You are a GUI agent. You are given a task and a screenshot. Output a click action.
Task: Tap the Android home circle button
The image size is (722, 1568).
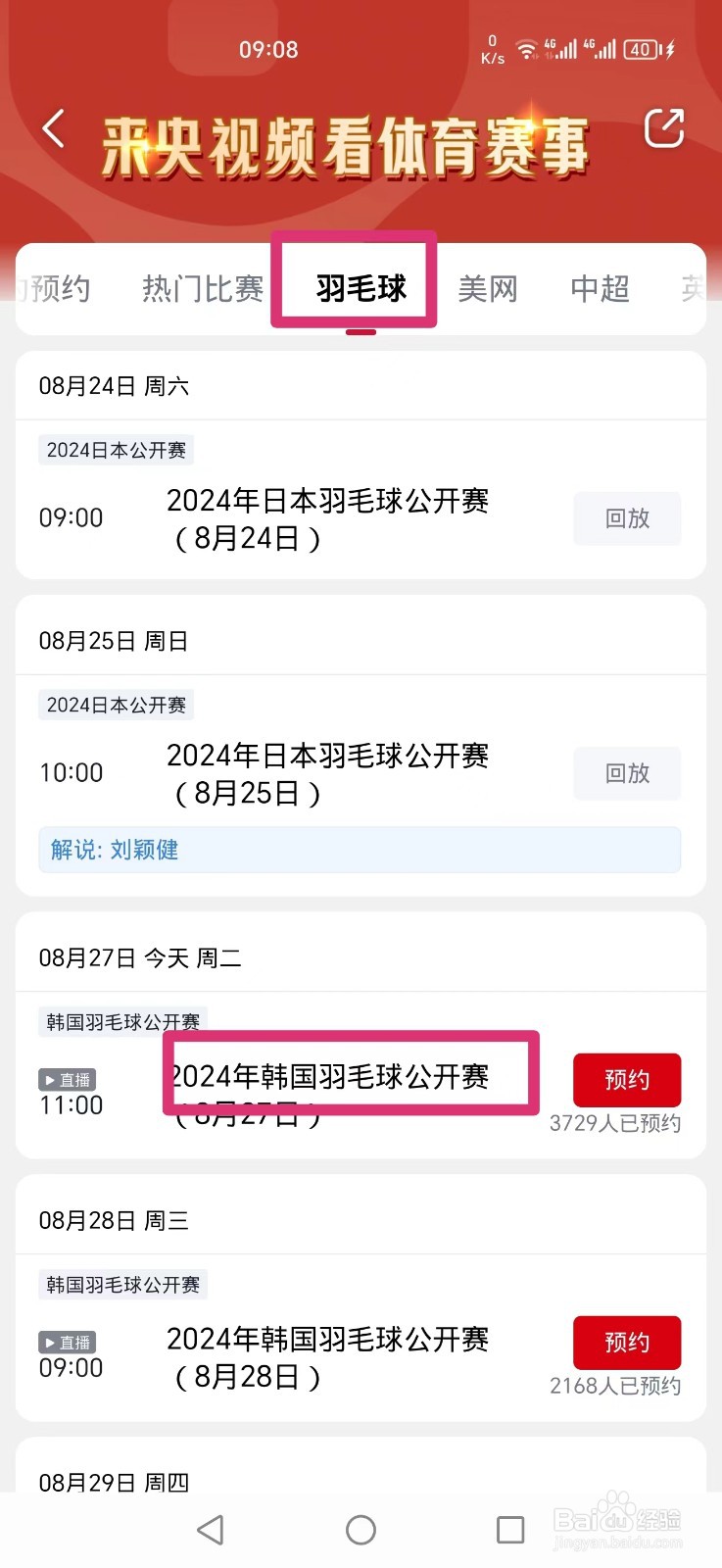pyautogui.click(x=361, y=1530)
